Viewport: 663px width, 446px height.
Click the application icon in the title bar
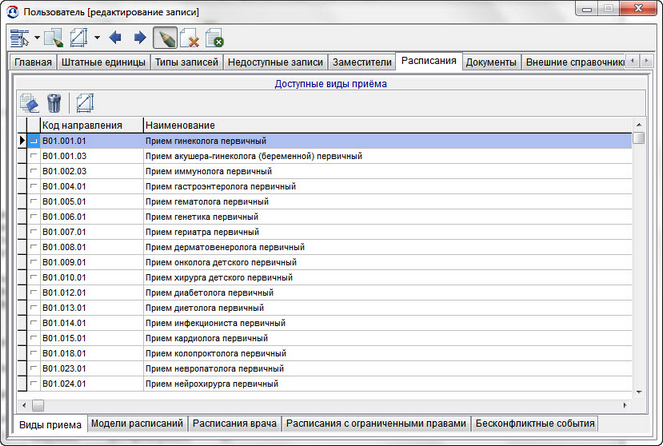[x=13, y=11]
